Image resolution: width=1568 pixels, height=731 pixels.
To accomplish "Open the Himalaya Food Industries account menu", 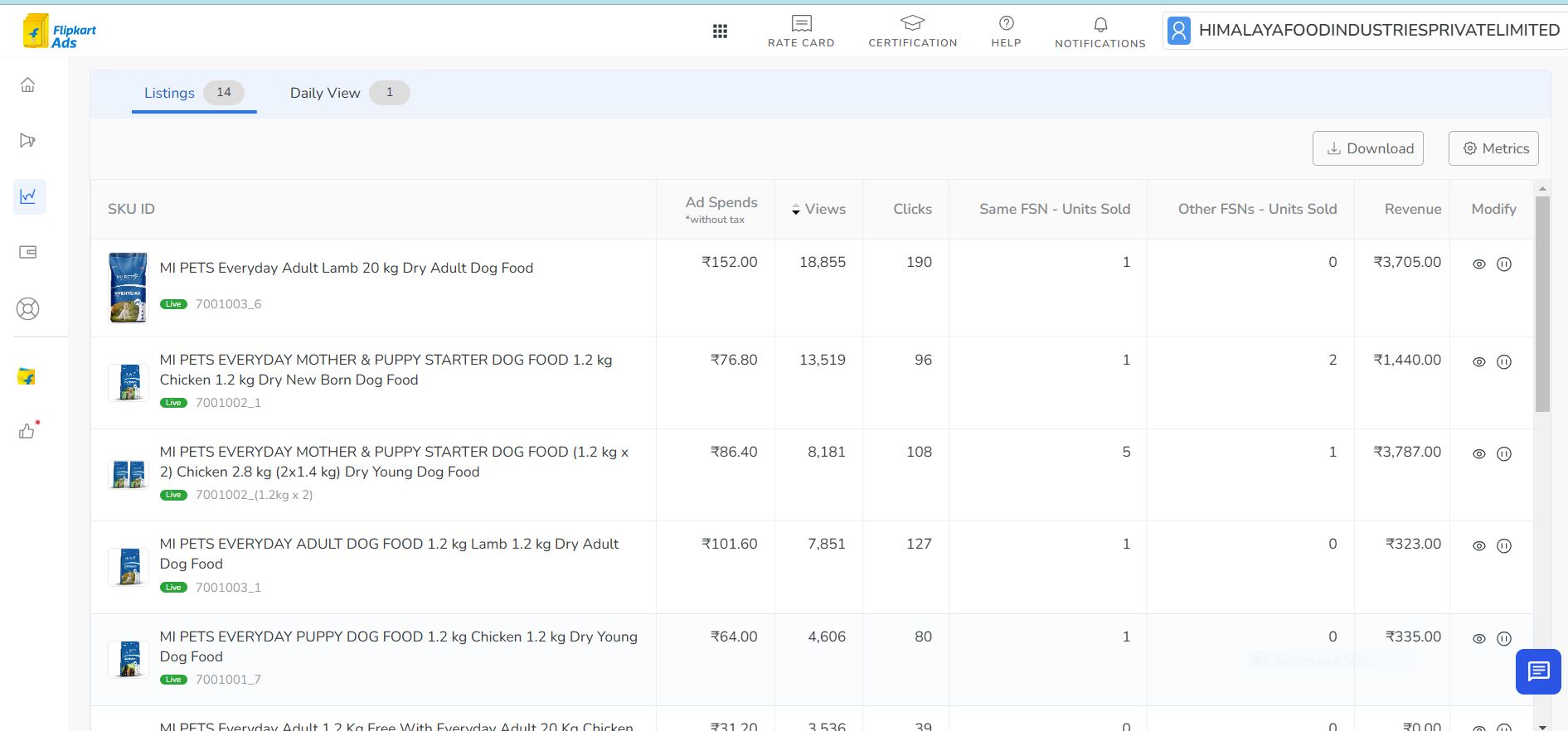I will coord(1365,31).
